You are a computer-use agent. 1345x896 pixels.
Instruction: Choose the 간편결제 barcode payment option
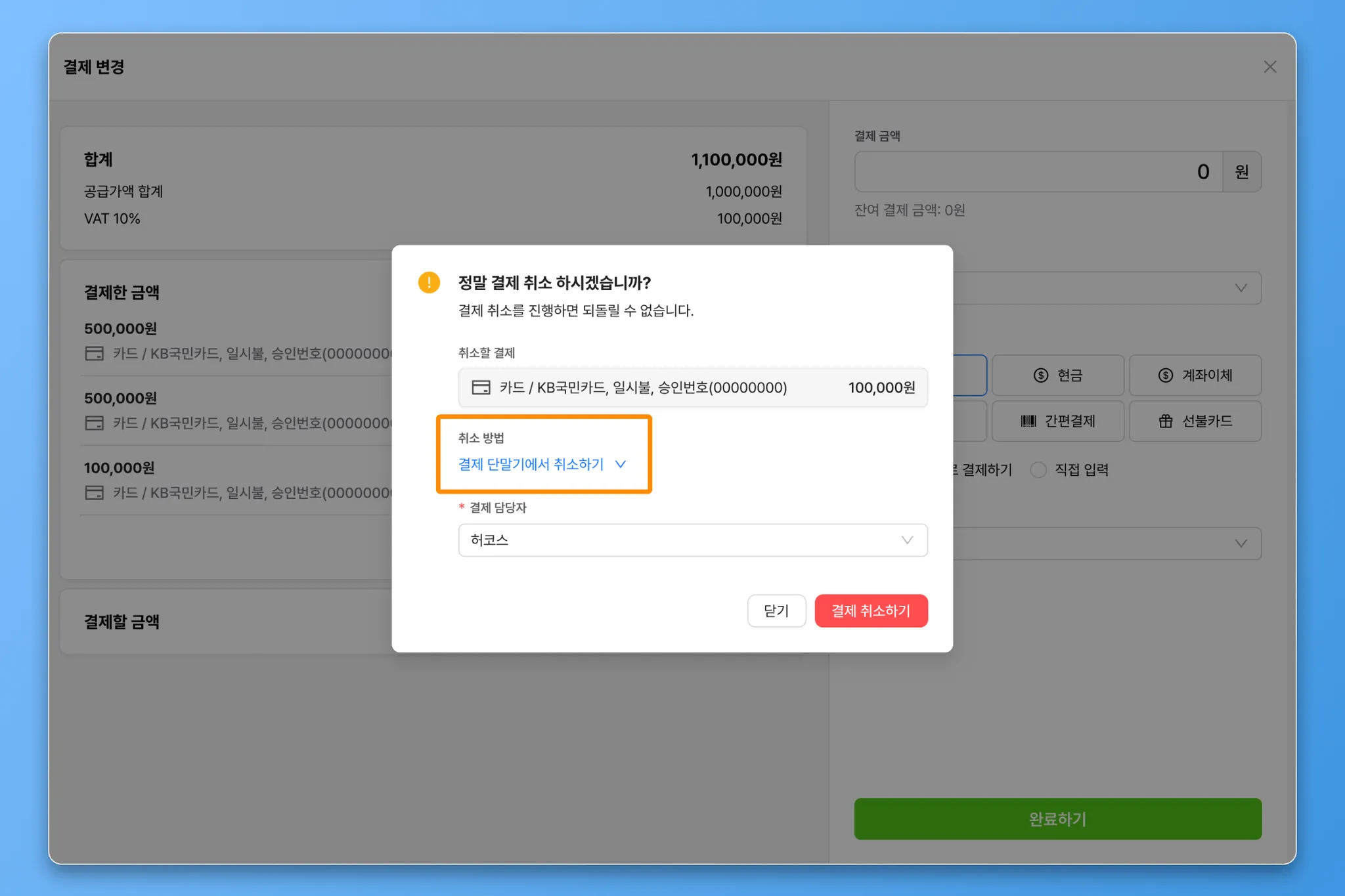point(1057,421)
